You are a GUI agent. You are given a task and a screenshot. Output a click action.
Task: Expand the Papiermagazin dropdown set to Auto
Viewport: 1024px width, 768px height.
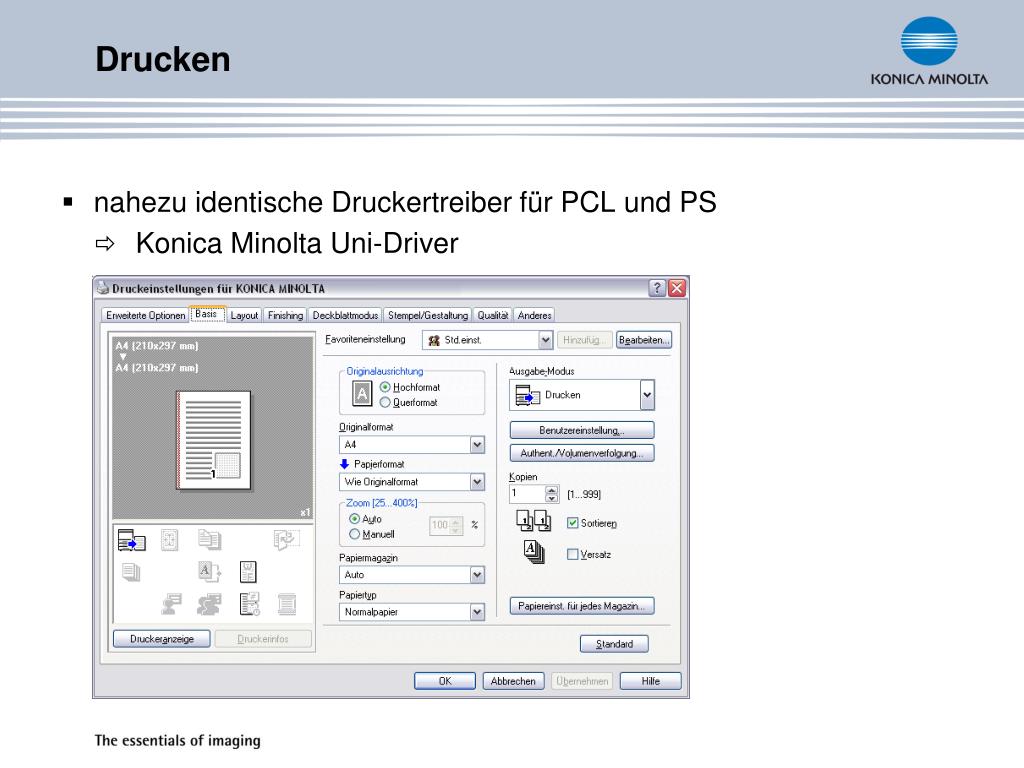click(411, 575)
